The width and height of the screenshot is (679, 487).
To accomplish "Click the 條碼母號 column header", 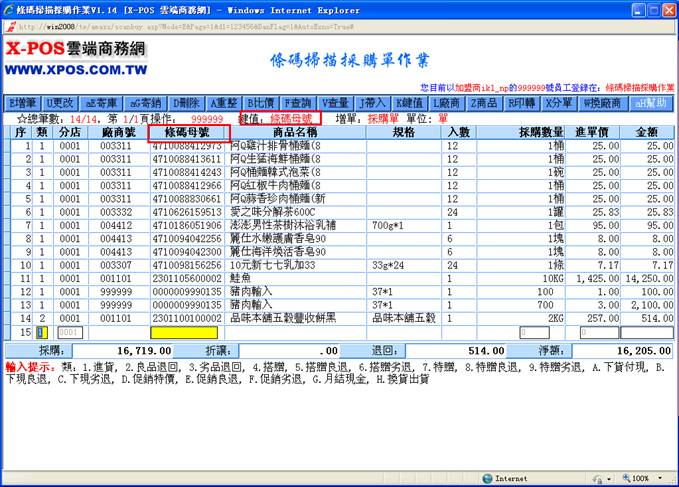I will (x=187, y=132).
